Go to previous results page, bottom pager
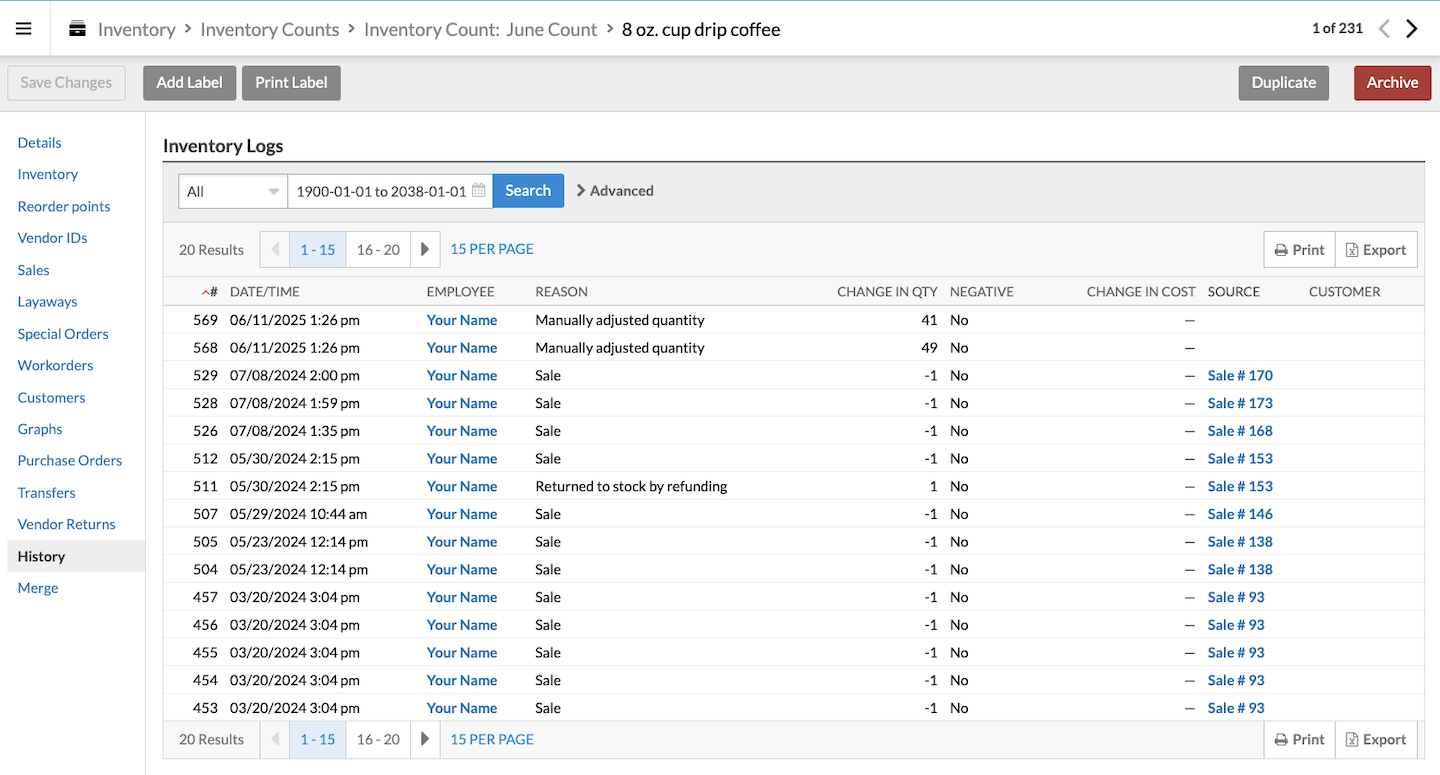This screenshot has height=775, width=1440. (275, 739)
